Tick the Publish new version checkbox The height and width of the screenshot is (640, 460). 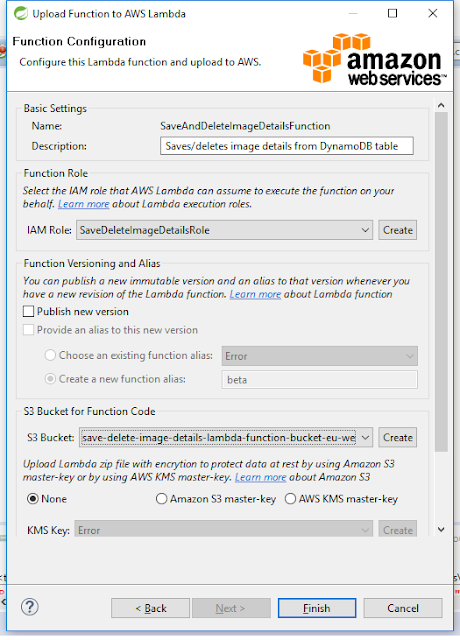[29, 311]
